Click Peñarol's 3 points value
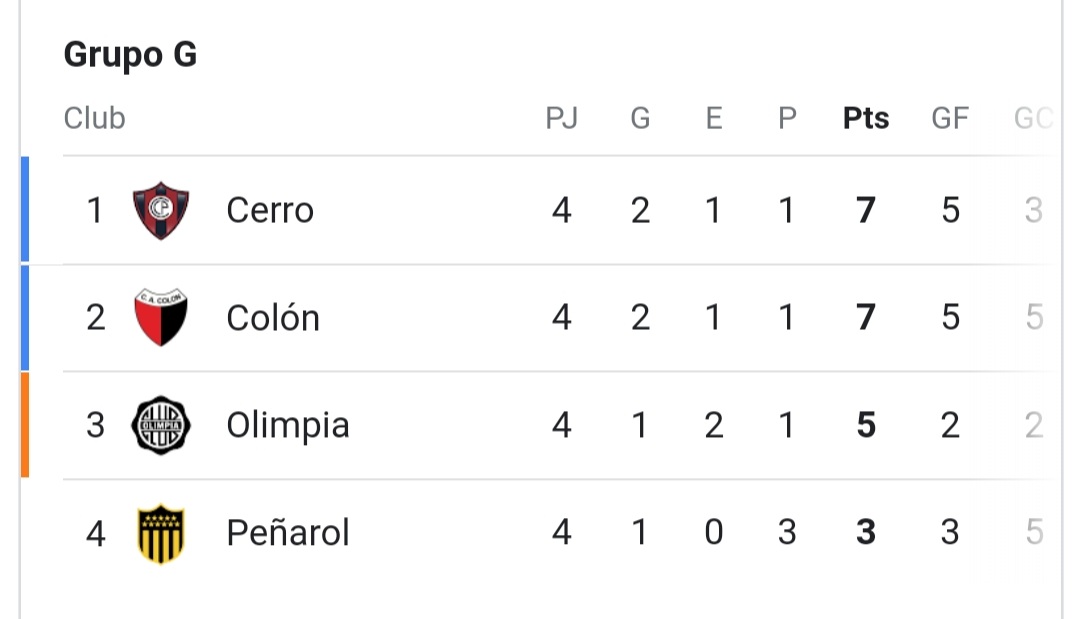Screen dimensions: 1080x619 (x=866, y=532)
